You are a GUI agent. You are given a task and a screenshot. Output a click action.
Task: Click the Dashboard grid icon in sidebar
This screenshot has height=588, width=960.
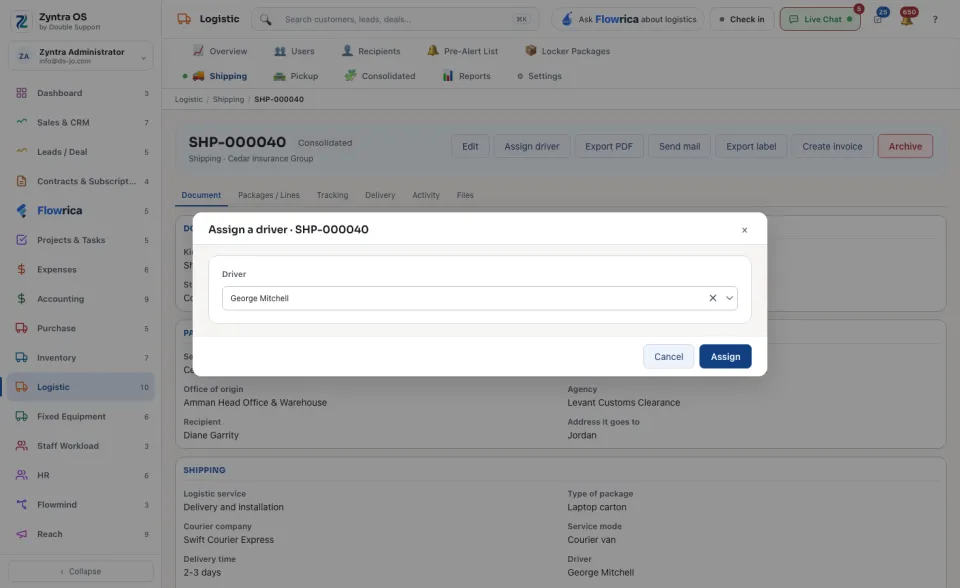click(21, 93)
